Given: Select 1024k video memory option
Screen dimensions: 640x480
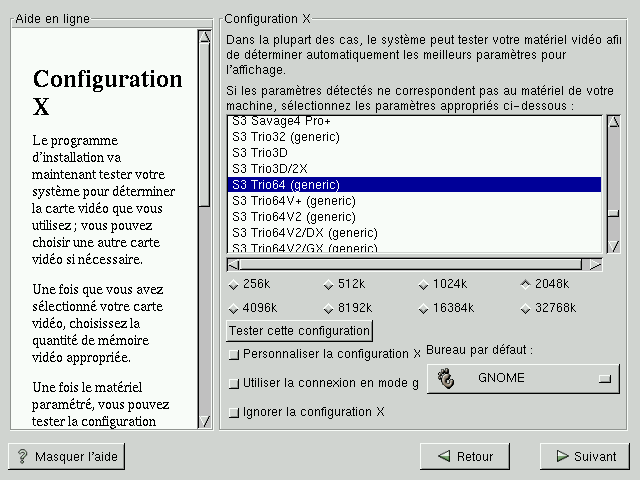Looking at the screenshot, I should click(x=424, y=284).
